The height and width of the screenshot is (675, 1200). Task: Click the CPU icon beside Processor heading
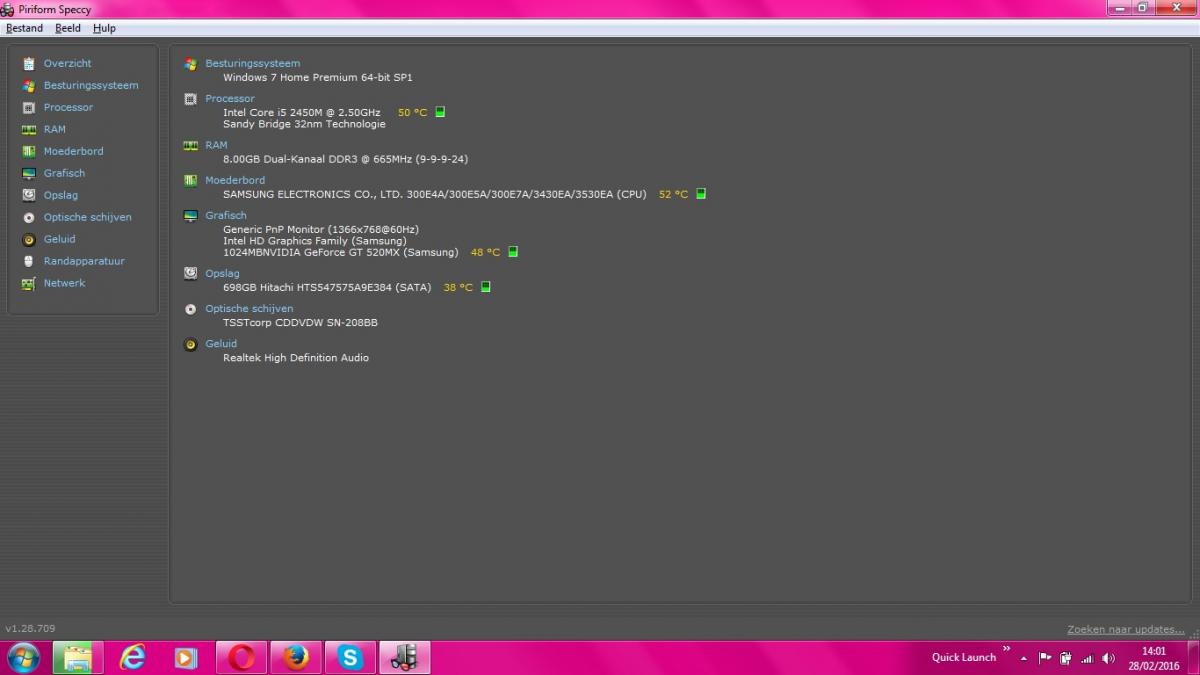[191, 99]
